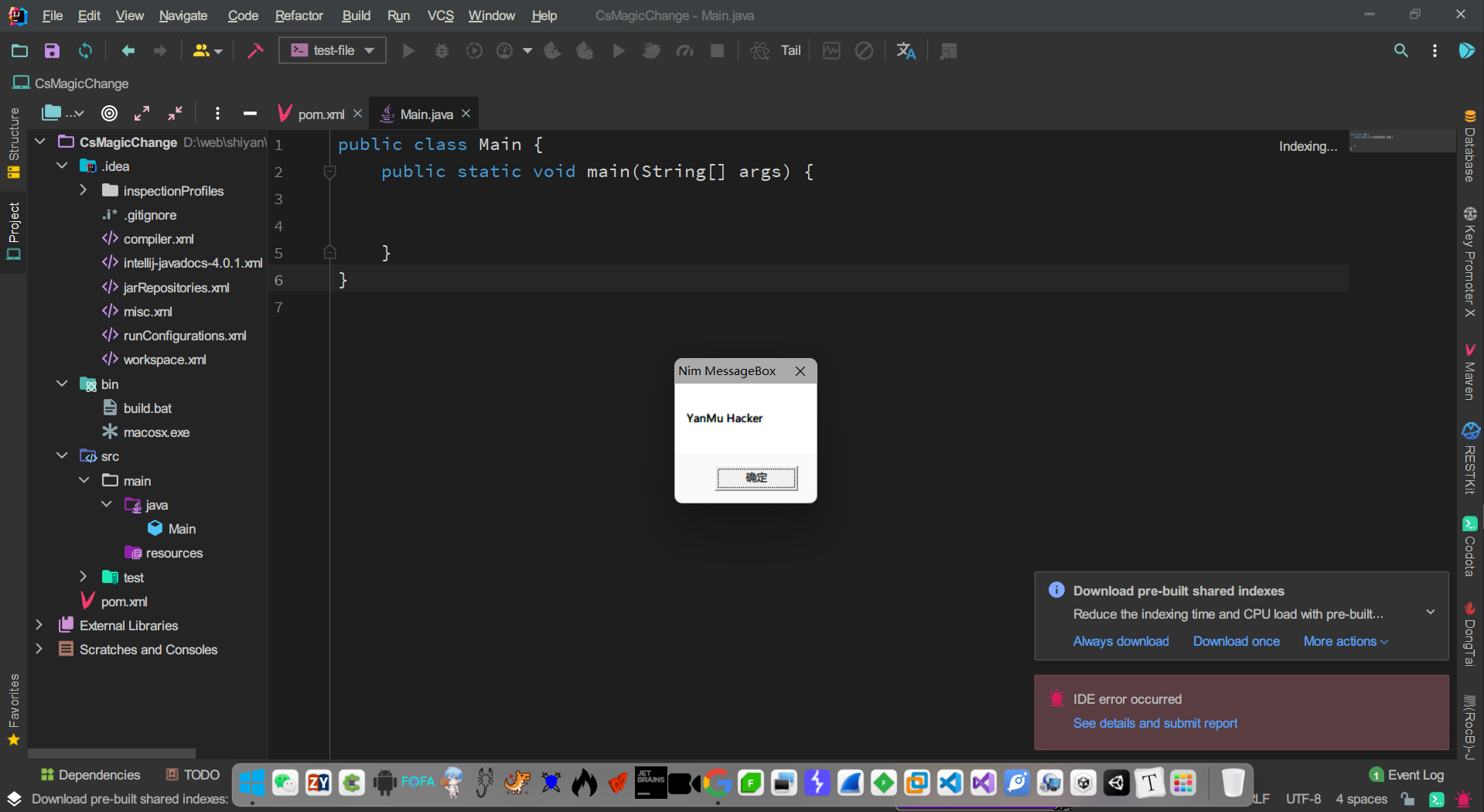Open Google Chrome icon in taskbar dock

click(718, 783)
